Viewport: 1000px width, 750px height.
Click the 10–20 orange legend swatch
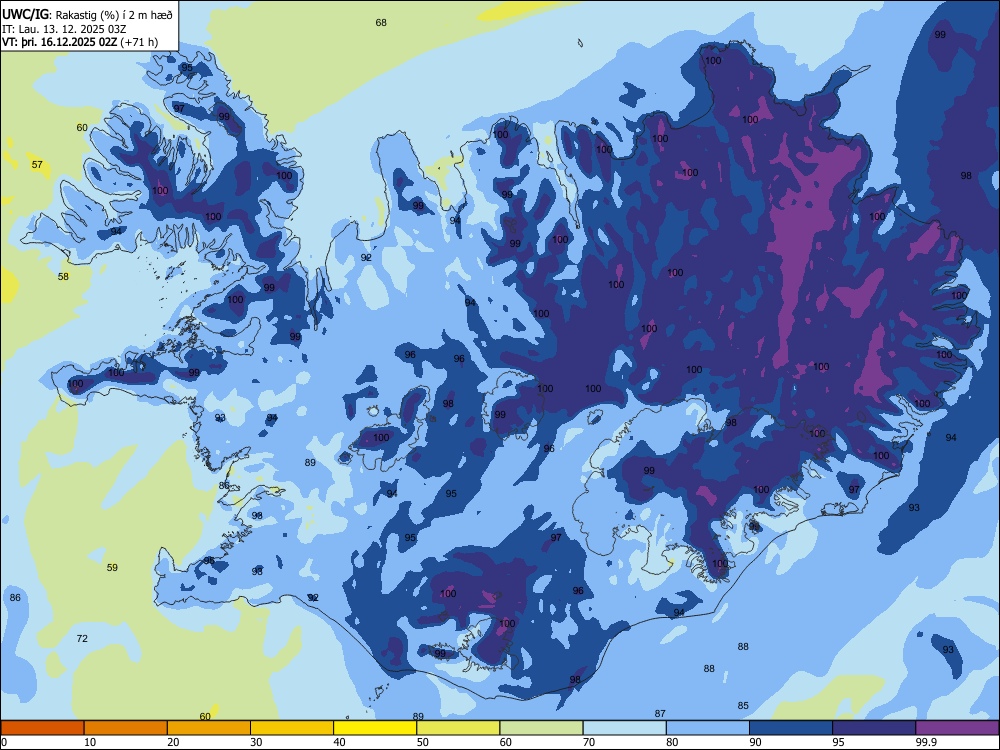click(126, 728)
